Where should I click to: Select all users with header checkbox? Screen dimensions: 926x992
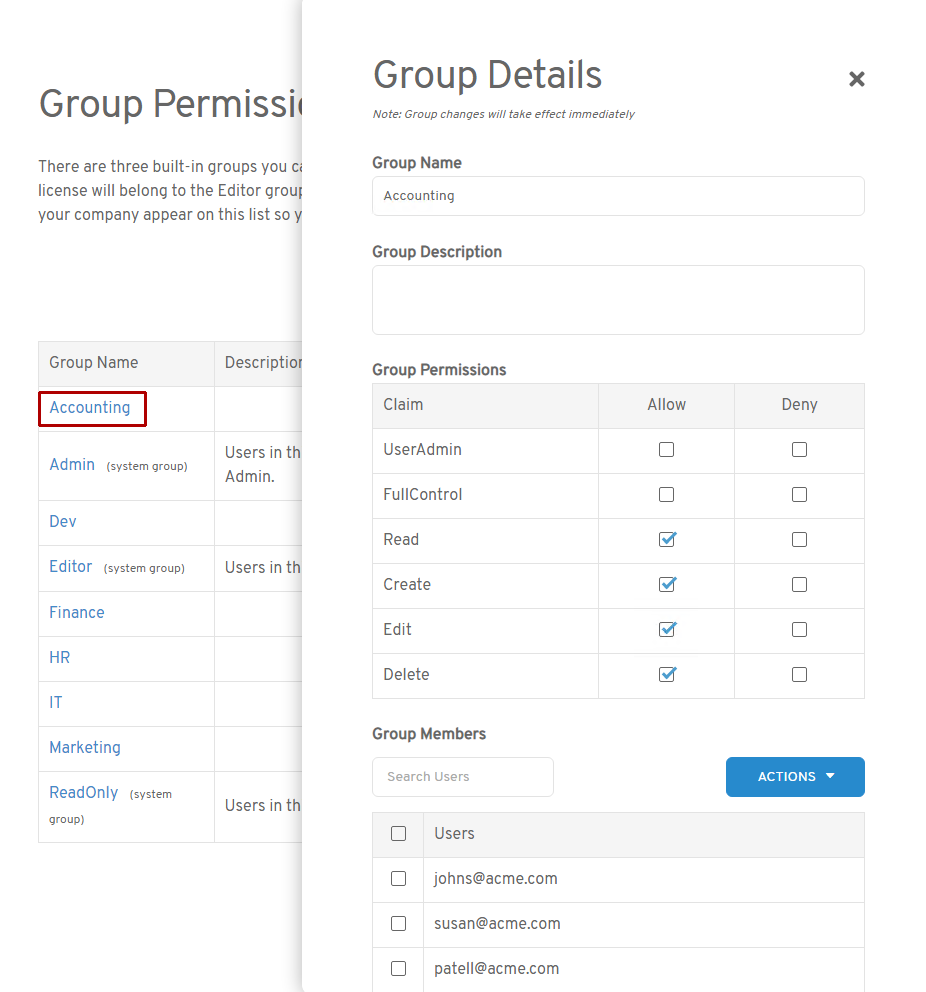[x=398, y=834]
